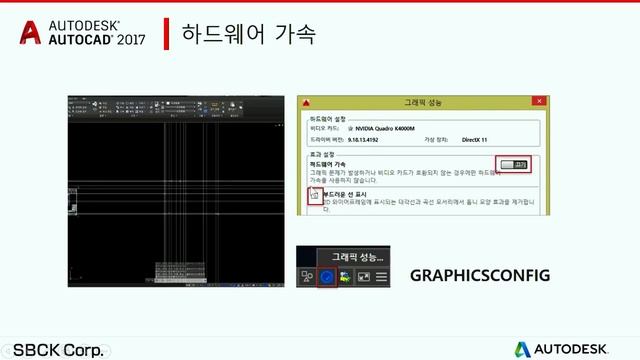
Task: Close the 그래픽 성능 dialog
Action: (x=539, y=101)
